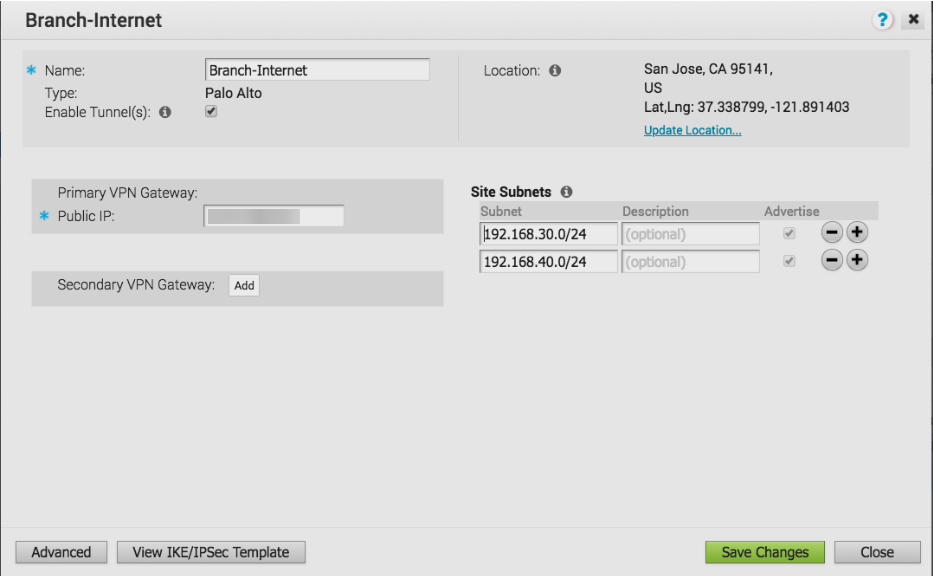Add subnet after 192.168.40.0/24 row with plus
This screenshot has height=576, width=933.
coord(857,260)
